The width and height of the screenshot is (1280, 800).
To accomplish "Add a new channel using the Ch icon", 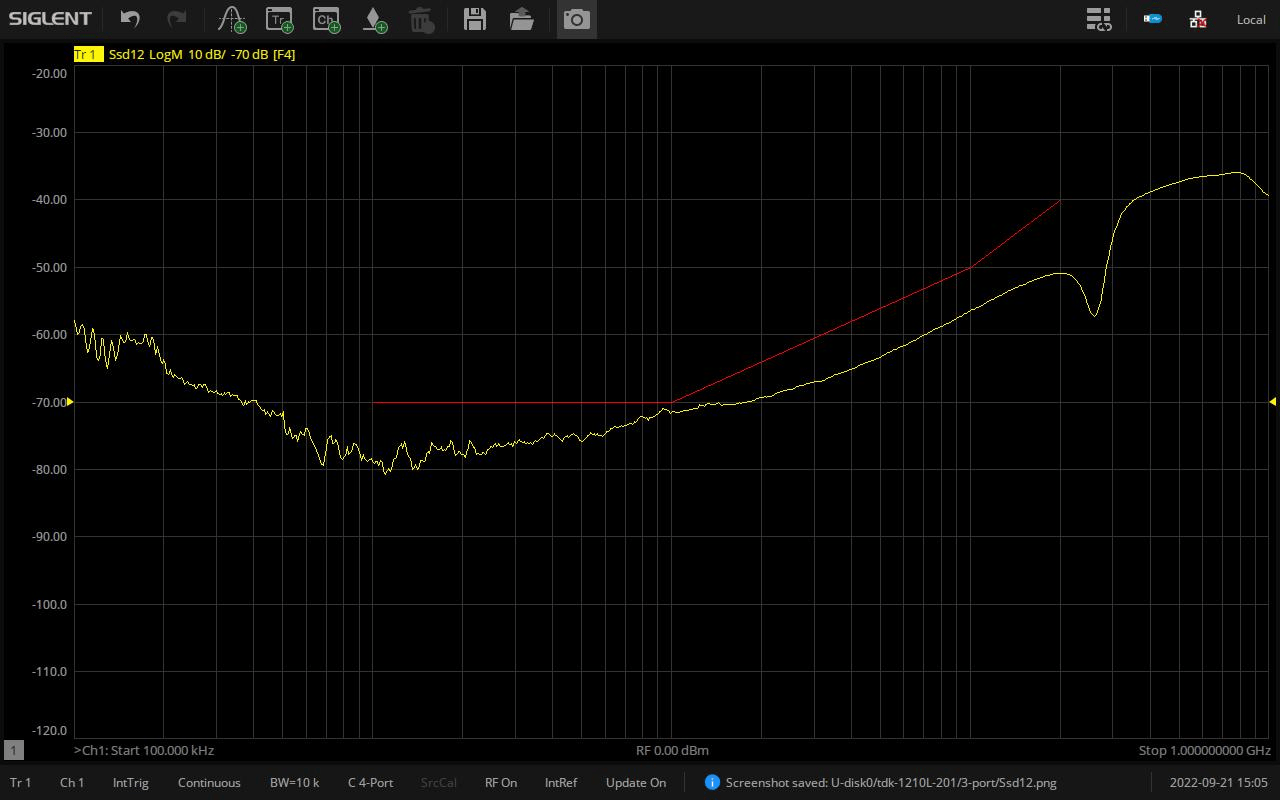I will (x=326, y=19).
